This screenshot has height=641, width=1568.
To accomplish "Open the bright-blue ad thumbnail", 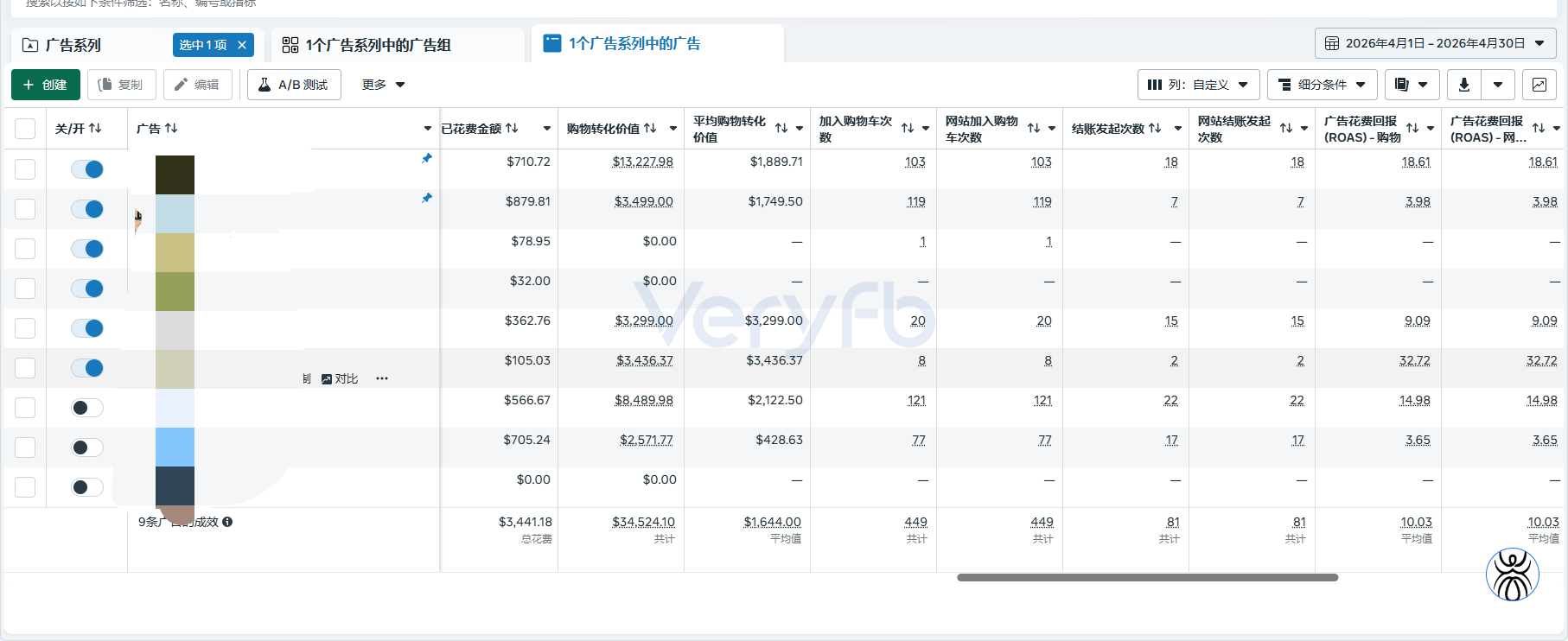I will (x=175, y=447).
